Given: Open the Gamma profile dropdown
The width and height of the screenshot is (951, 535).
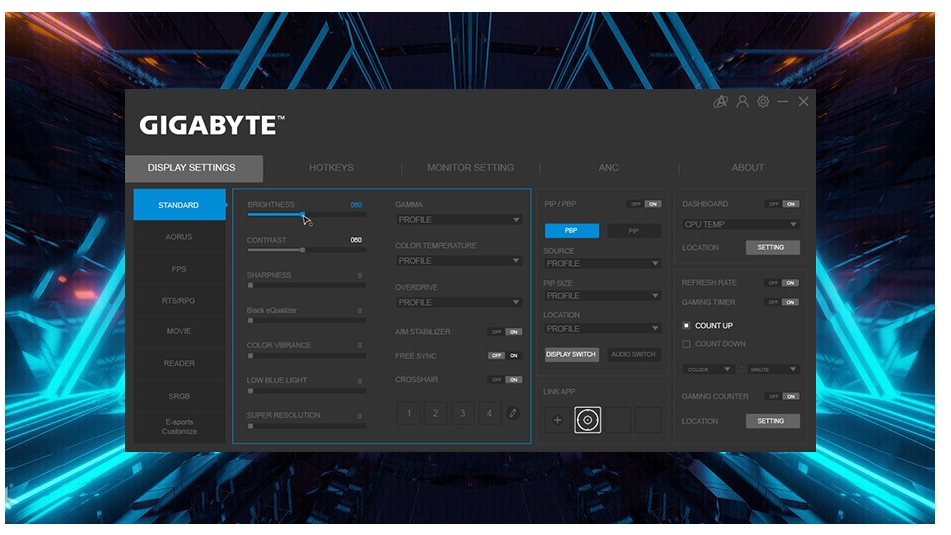Looking at the screenshot, I should click(459, 220).
